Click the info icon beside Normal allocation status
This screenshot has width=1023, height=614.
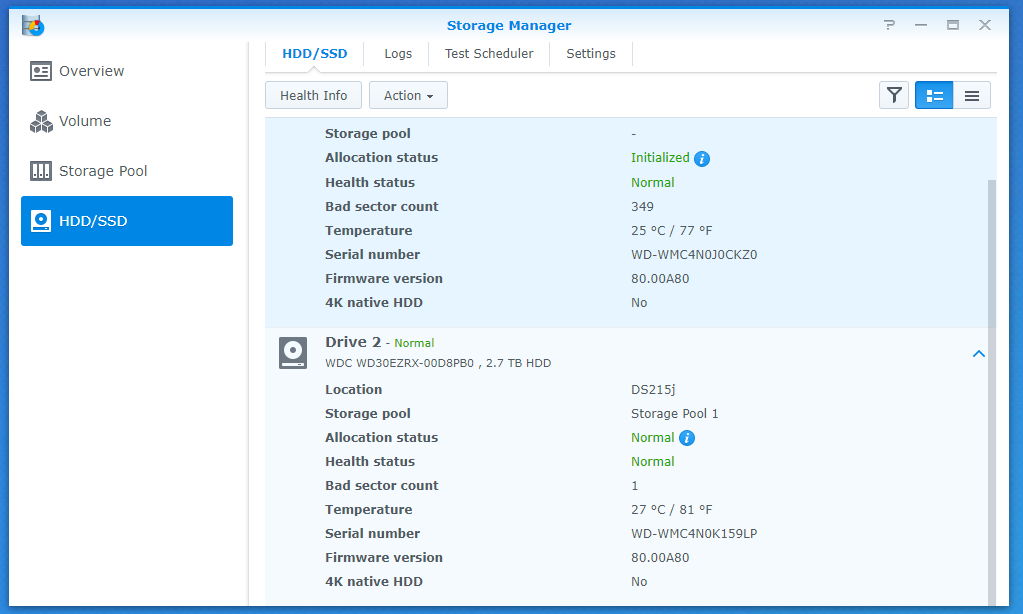click(687, 438)
